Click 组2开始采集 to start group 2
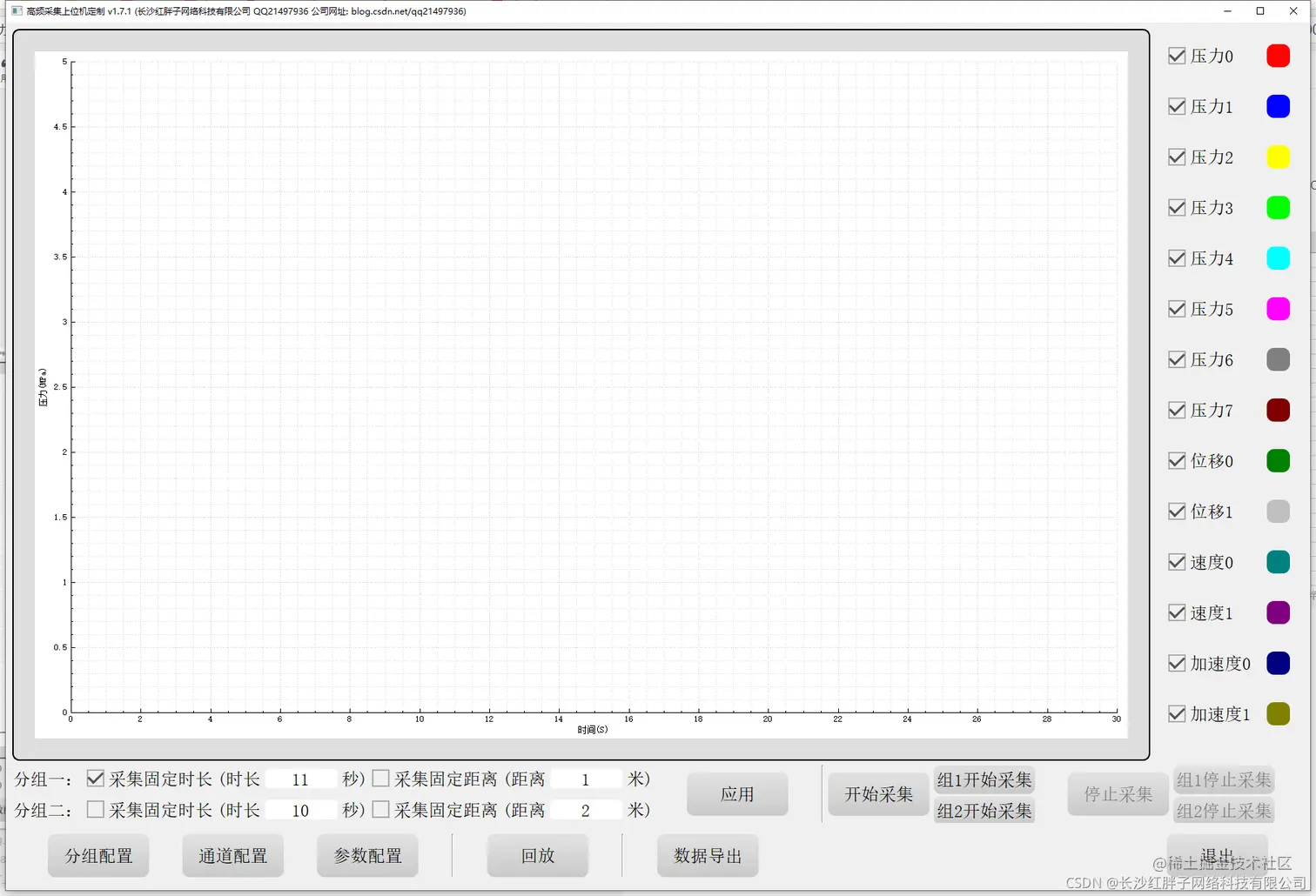 (x=984, y=811)
